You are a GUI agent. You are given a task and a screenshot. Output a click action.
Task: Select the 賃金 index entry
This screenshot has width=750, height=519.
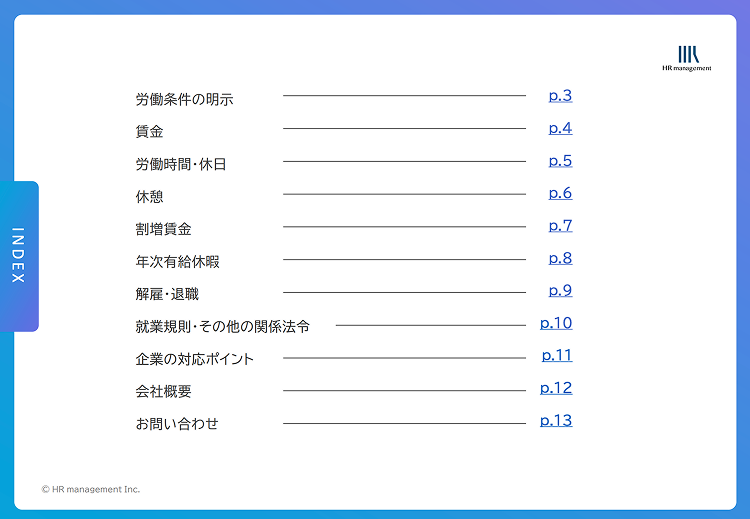(149, 132)
